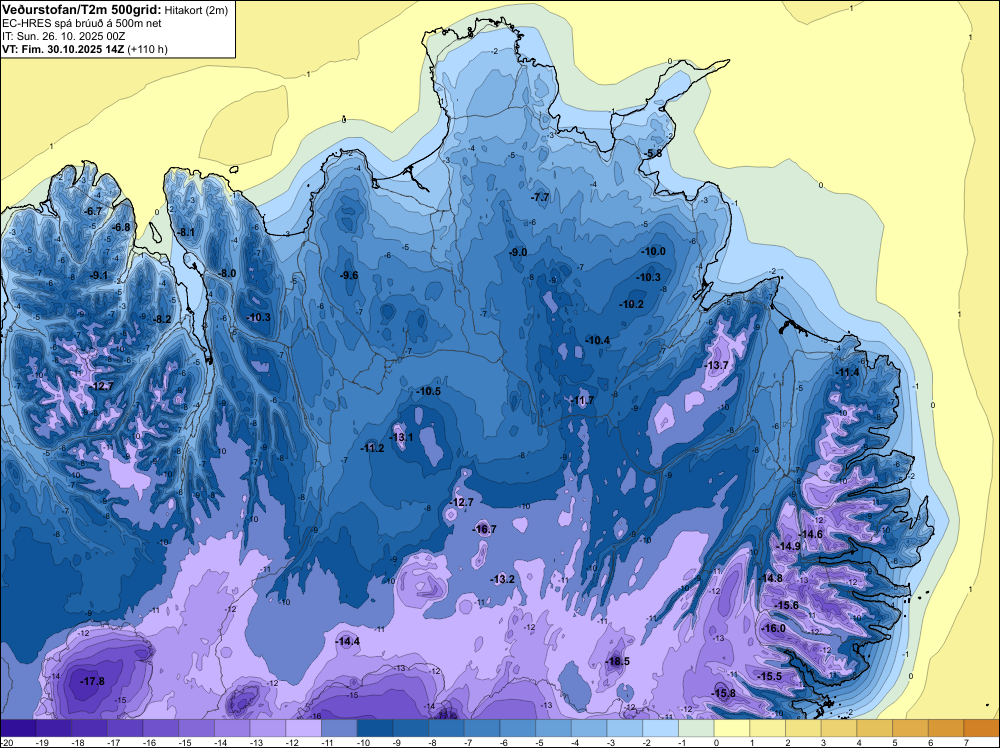Click the -8.2 temperature value

click(x=163, y=319)
